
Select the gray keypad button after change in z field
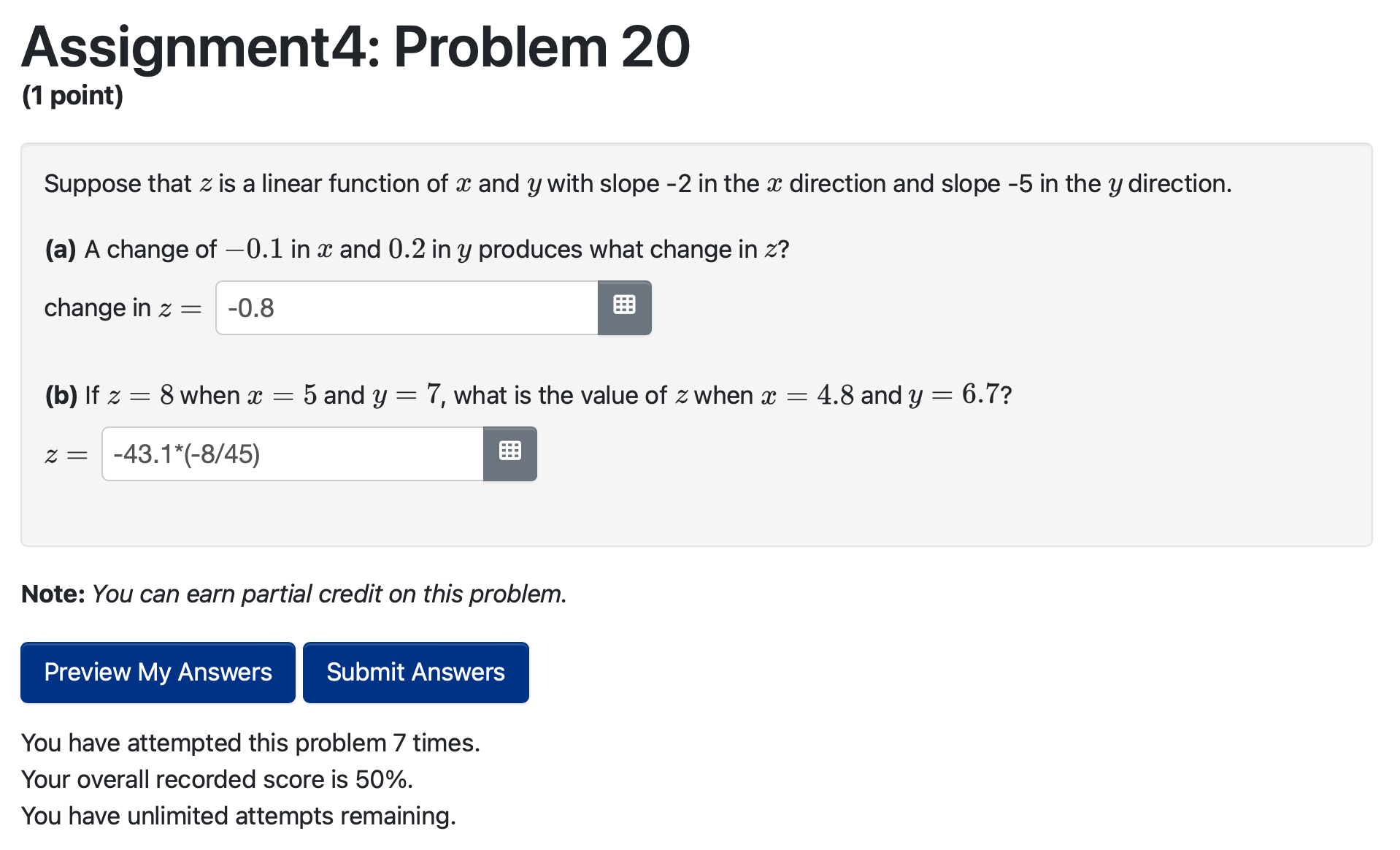(624, 307)
